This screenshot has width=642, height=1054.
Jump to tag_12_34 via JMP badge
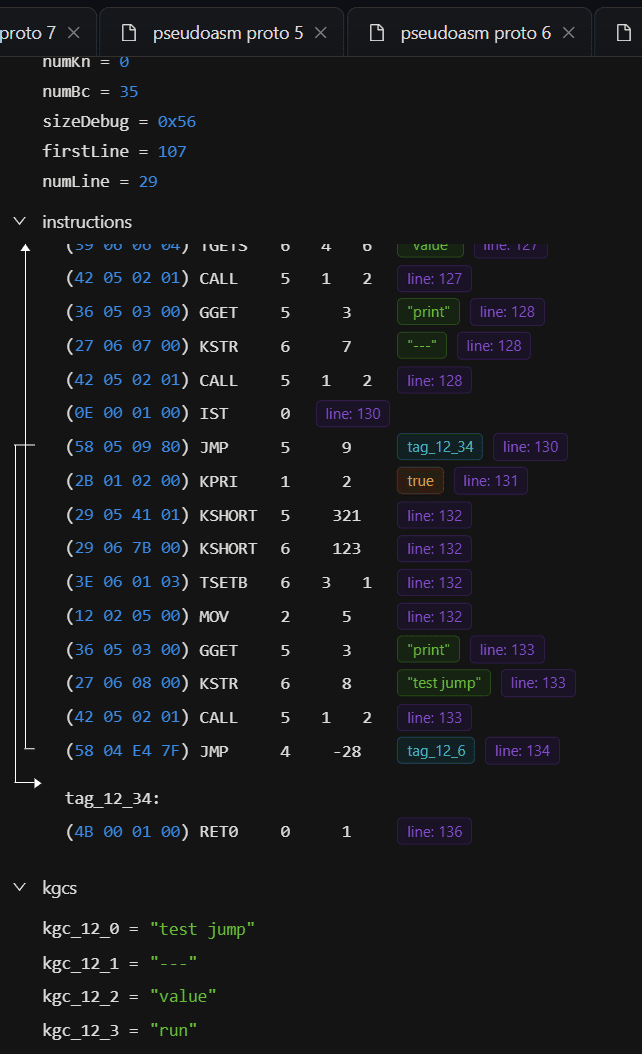(x=439, y=447)
